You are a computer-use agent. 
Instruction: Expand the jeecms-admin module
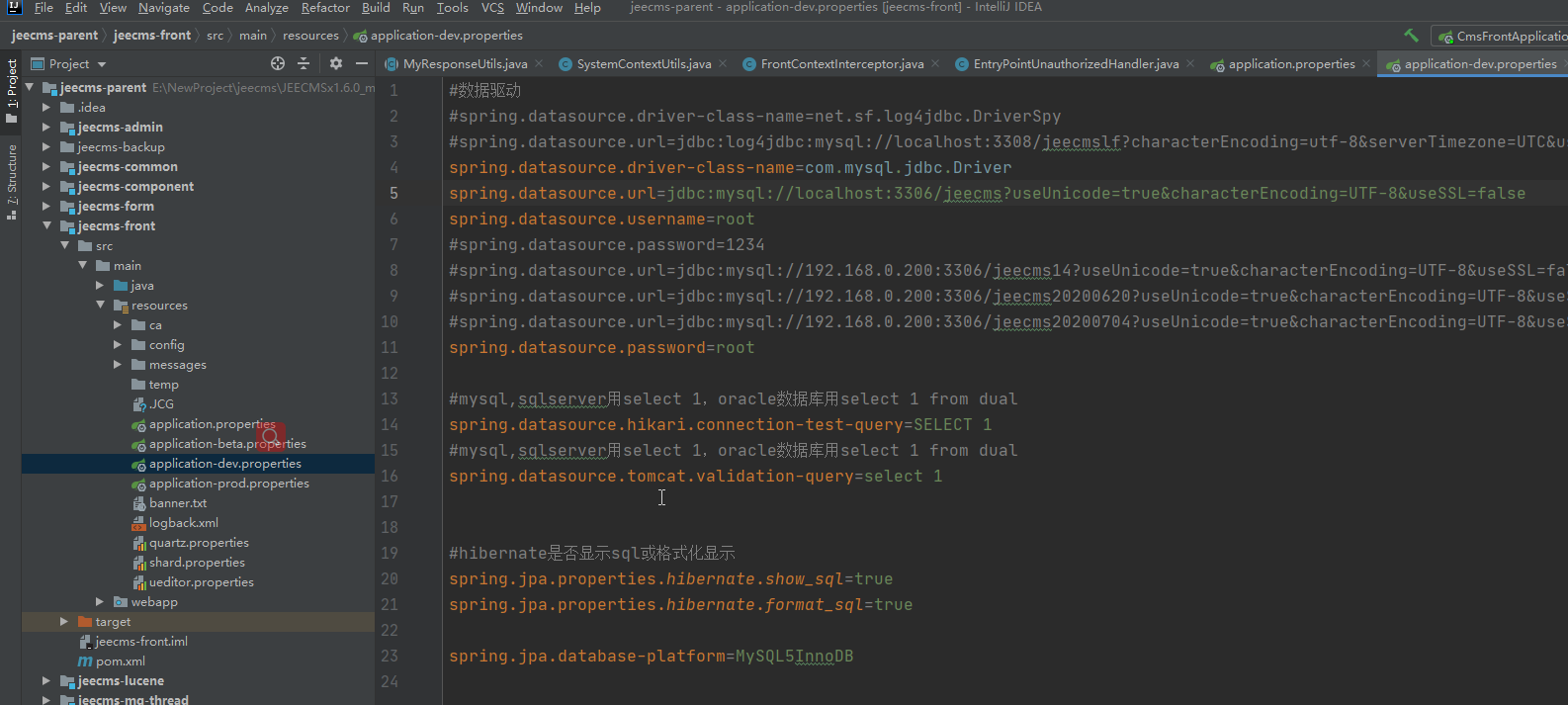(46, 128)
